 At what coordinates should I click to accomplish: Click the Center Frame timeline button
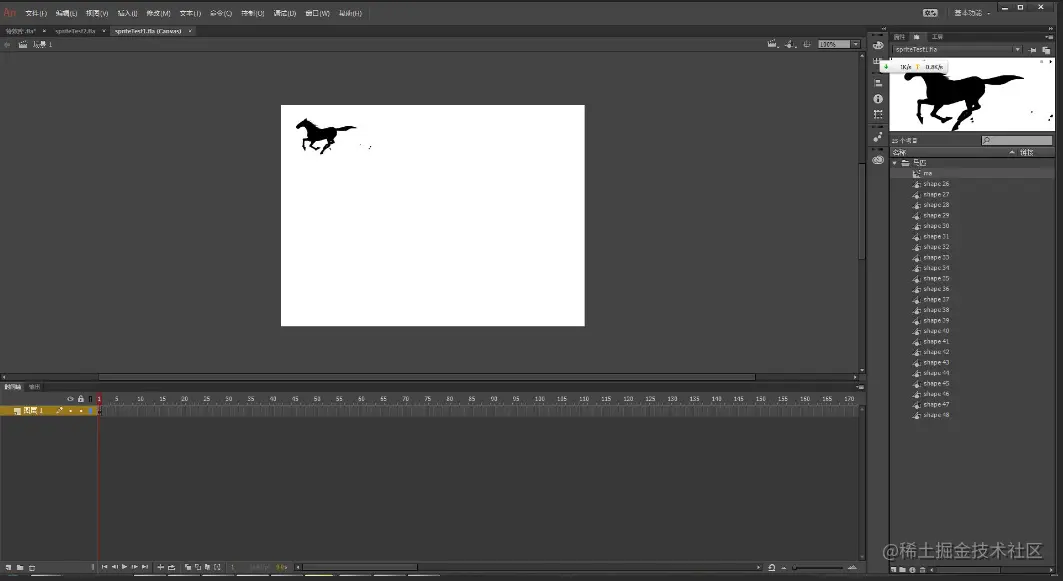point(161,567)
